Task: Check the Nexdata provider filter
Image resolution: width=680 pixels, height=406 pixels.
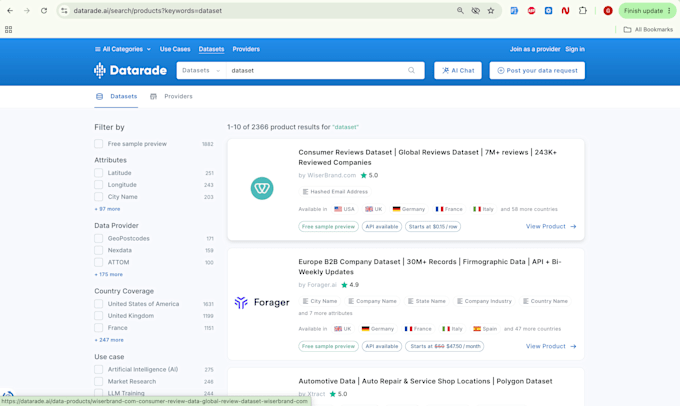Action: 98,250
